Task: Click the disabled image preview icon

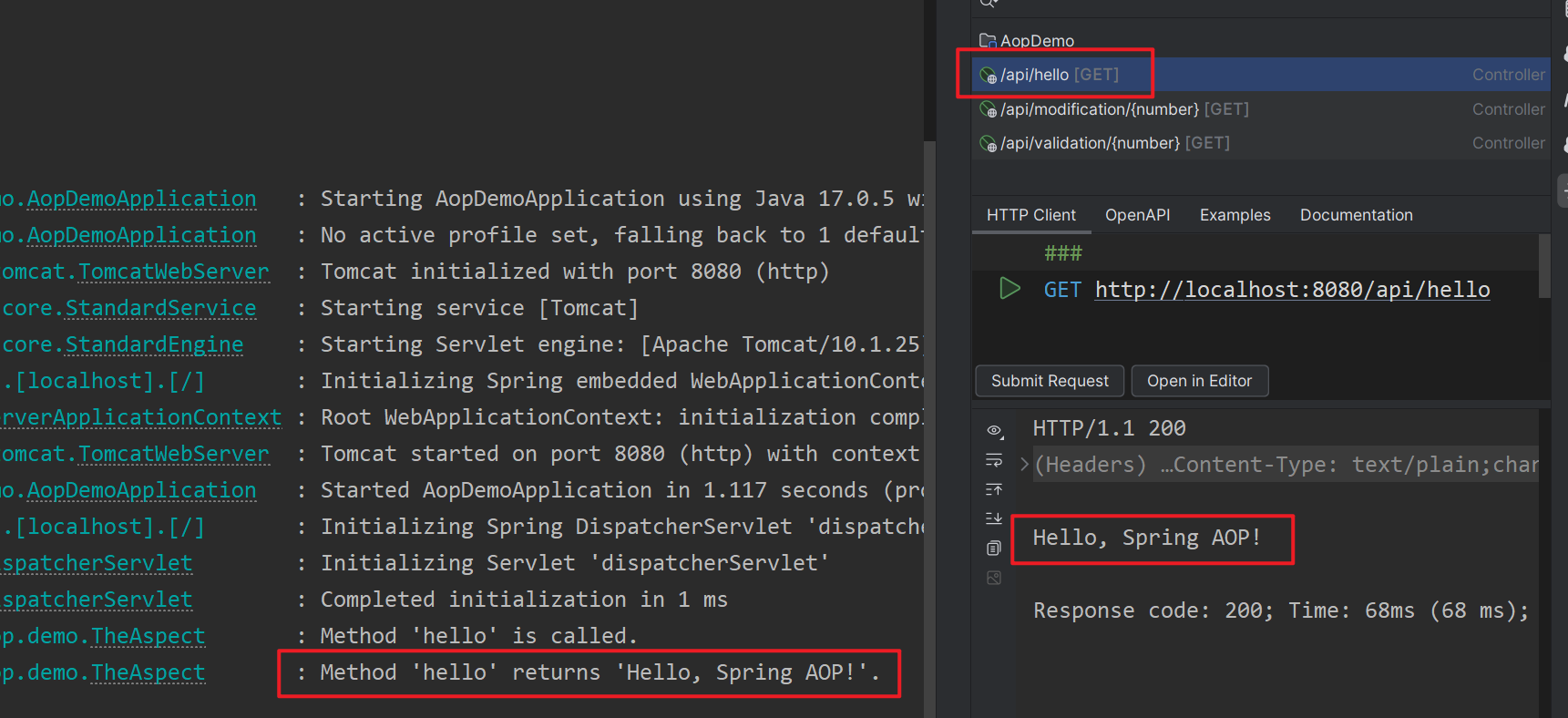Action: click(994, 578)
